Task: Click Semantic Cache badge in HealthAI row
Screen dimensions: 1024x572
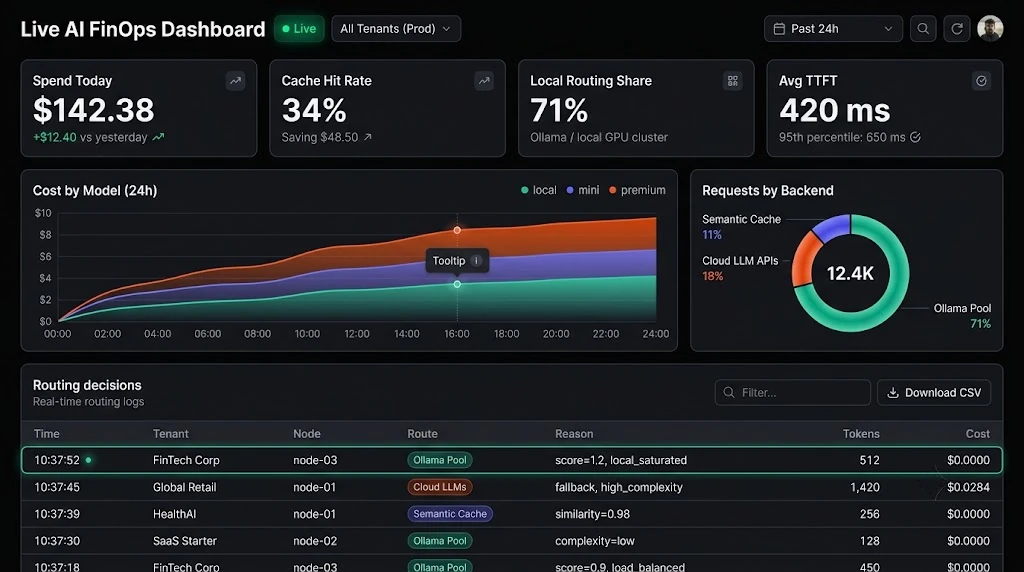Action: coord(450,514)
